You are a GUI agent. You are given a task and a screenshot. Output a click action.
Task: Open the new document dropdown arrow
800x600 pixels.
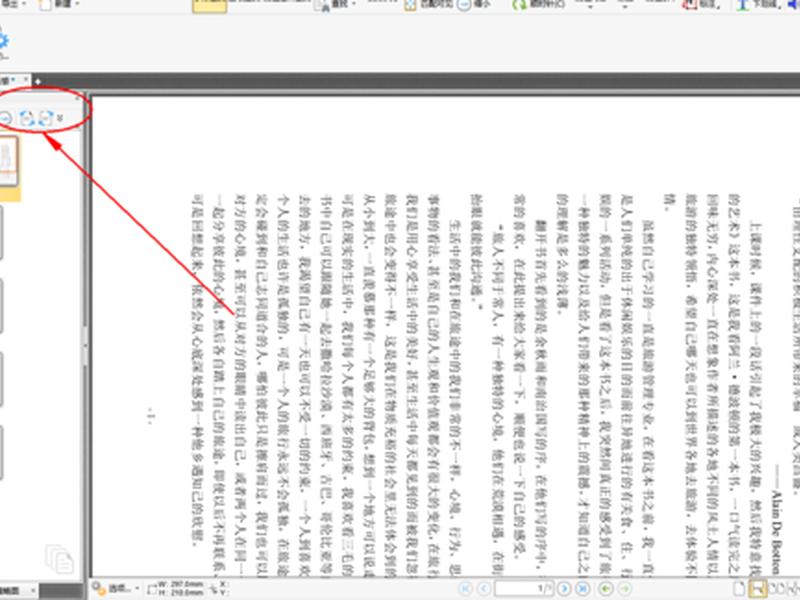pyautogui.click(x=77, y=4)
